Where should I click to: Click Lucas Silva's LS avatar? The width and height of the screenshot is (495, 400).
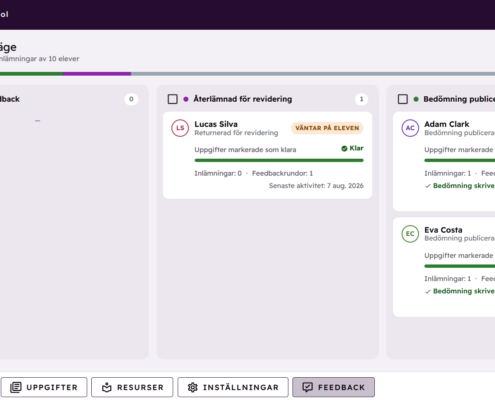(180, 128)
